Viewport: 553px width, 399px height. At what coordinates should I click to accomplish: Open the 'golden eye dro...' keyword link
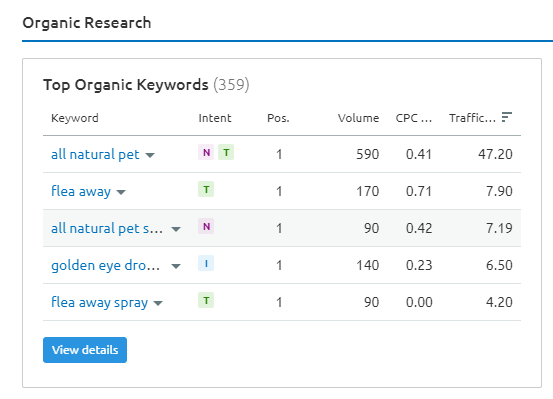click(105, 265)
